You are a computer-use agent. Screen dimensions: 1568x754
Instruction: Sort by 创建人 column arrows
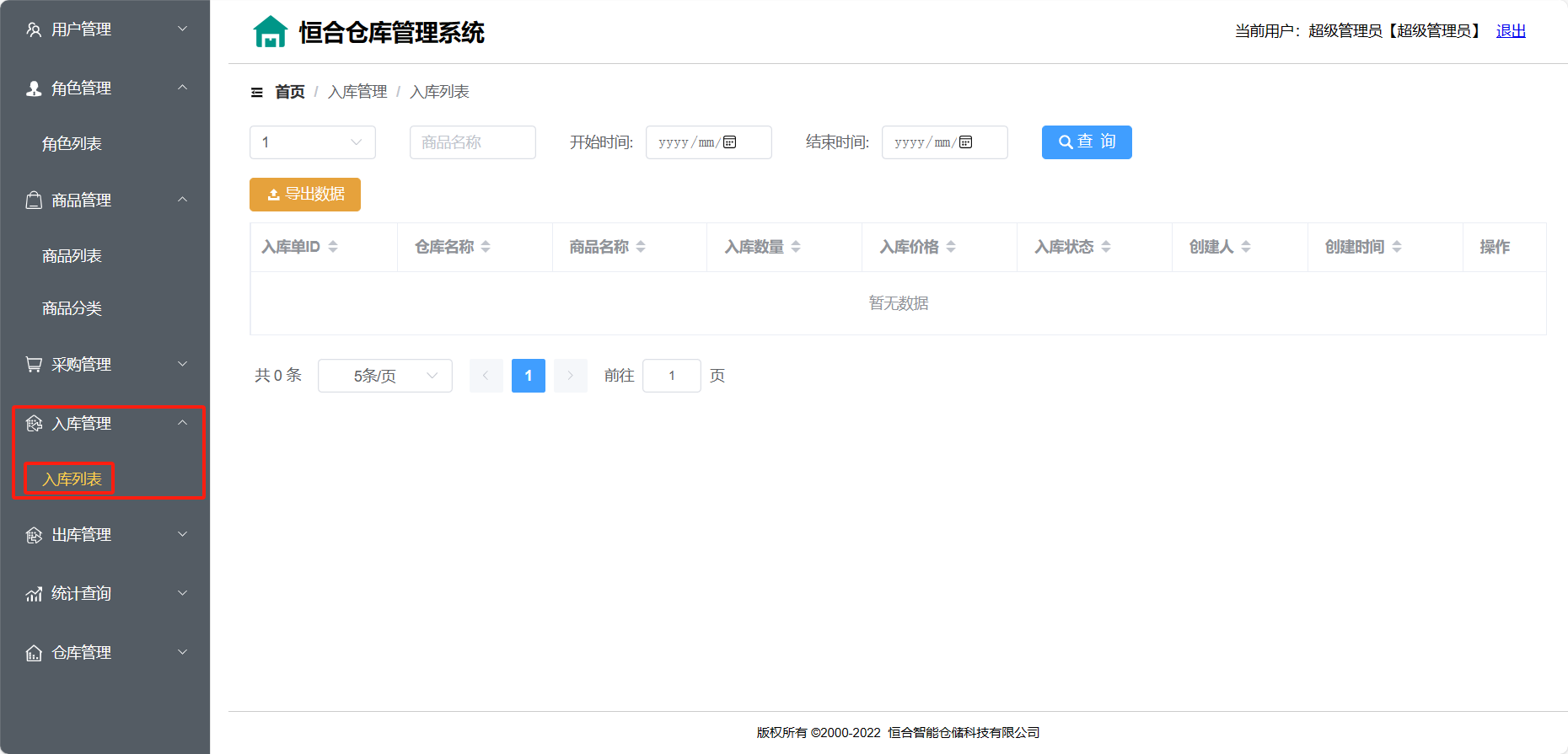coord(1246,247)
